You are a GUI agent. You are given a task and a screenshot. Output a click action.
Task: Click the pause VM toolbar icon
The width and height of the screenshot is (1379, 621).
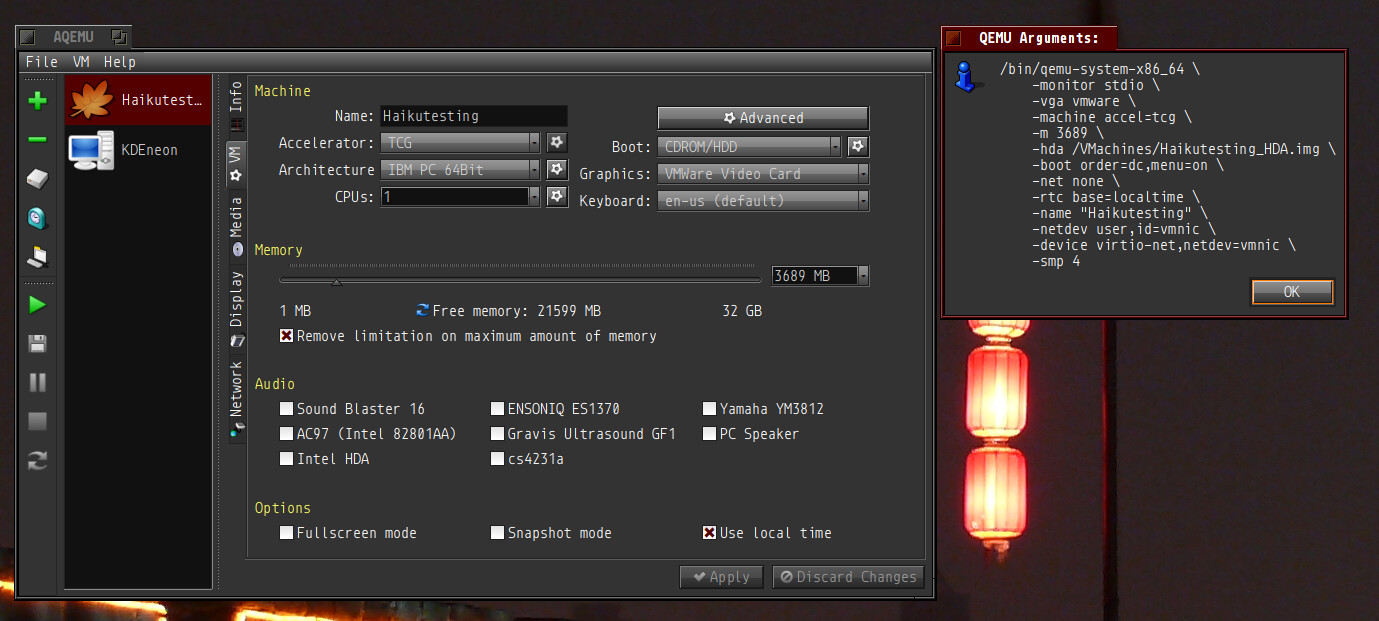click(37, 382)
